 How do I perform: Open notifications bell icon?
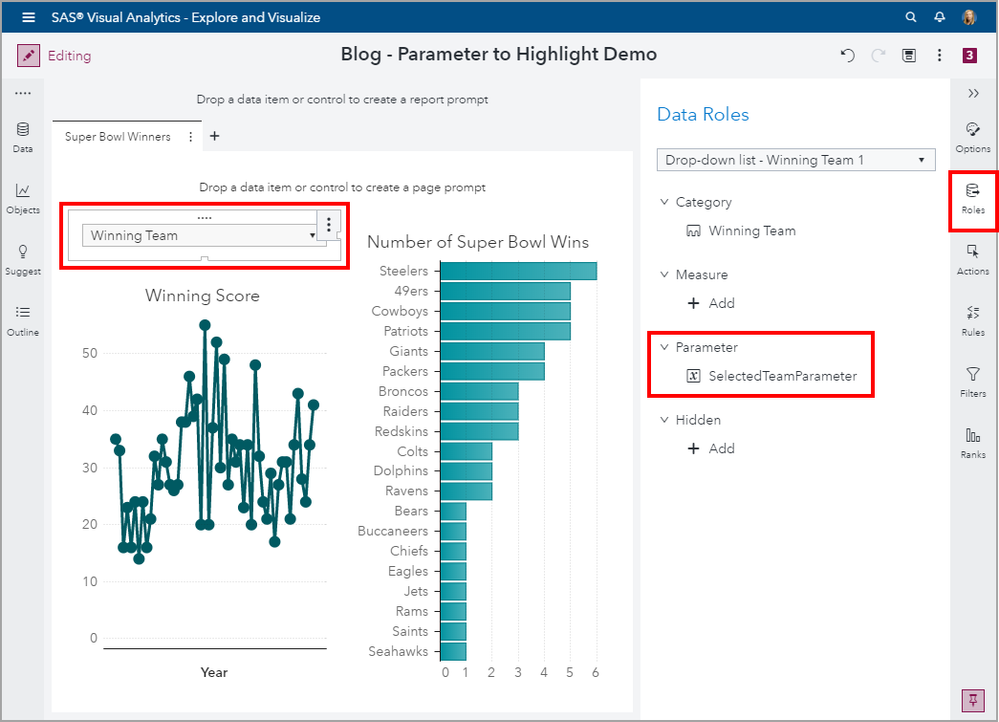(x=939, y=17)
